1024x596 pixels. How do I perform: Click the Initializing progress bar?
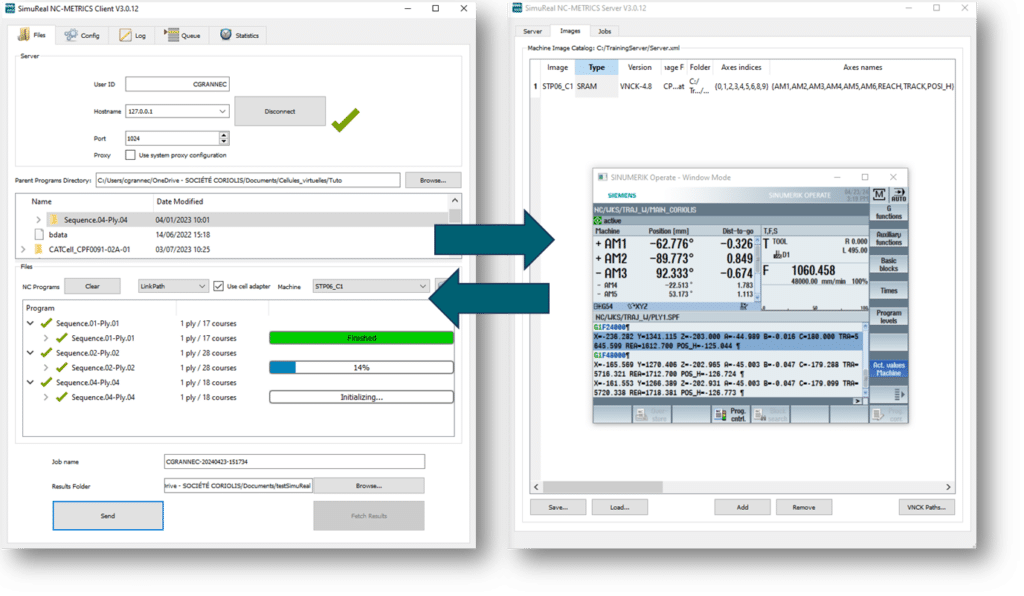[361, 397]
